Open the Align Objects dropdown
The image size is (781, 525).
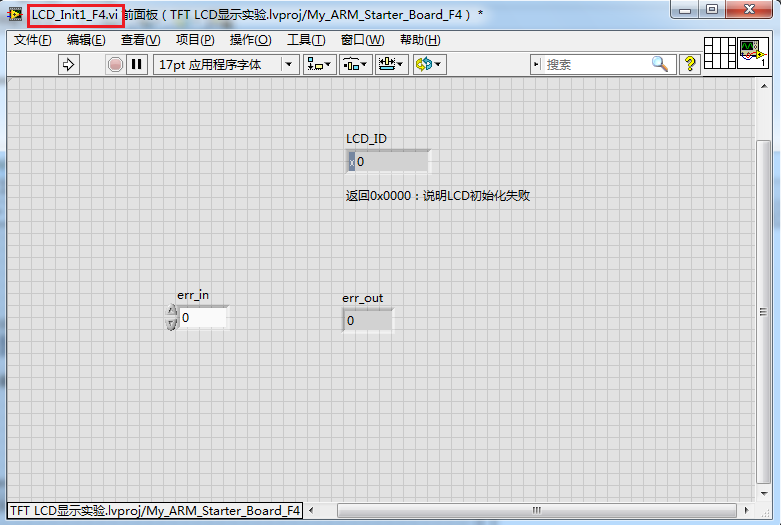pyautogui.click(x=319, y=65)
